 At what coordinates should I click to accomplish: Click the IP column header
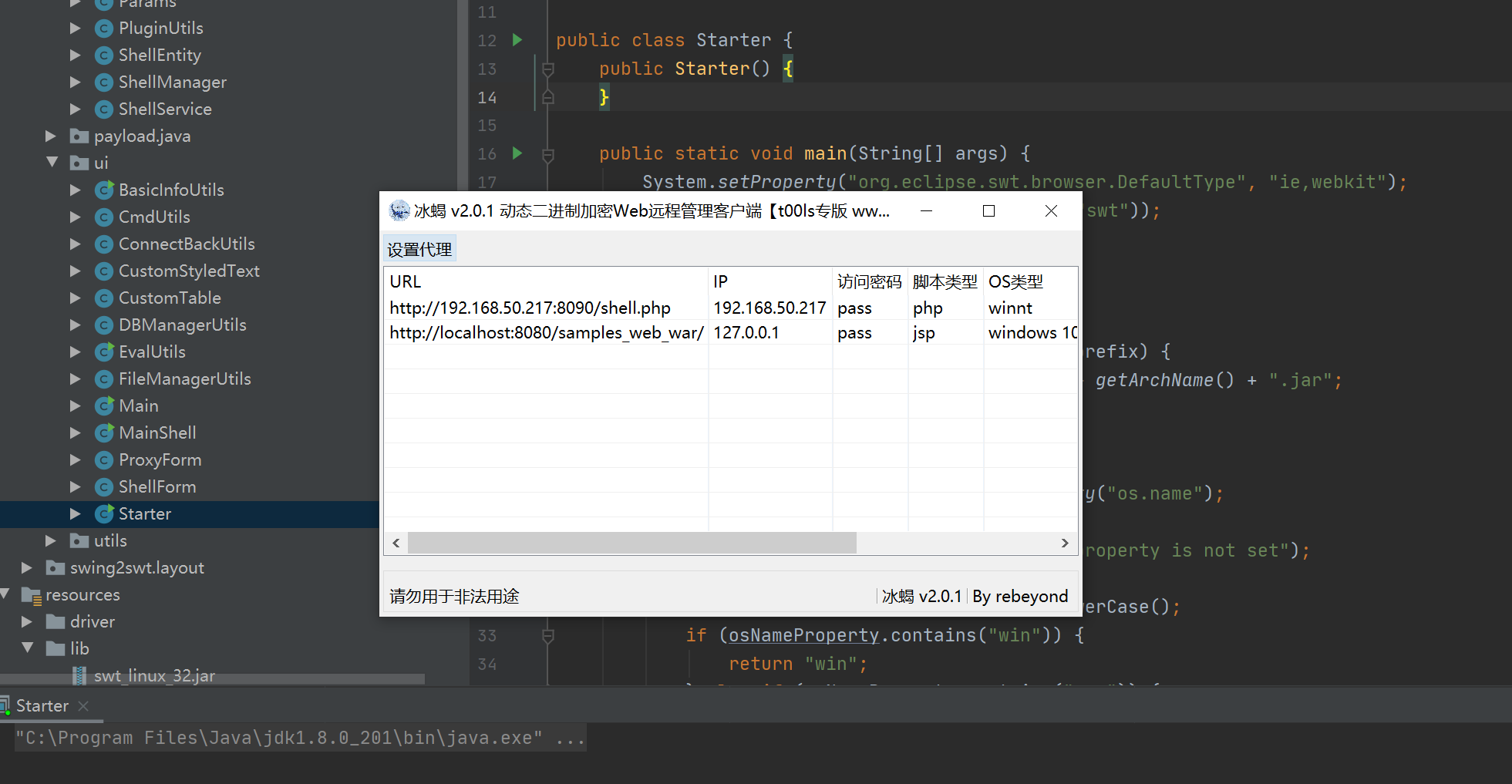(770, 282)
